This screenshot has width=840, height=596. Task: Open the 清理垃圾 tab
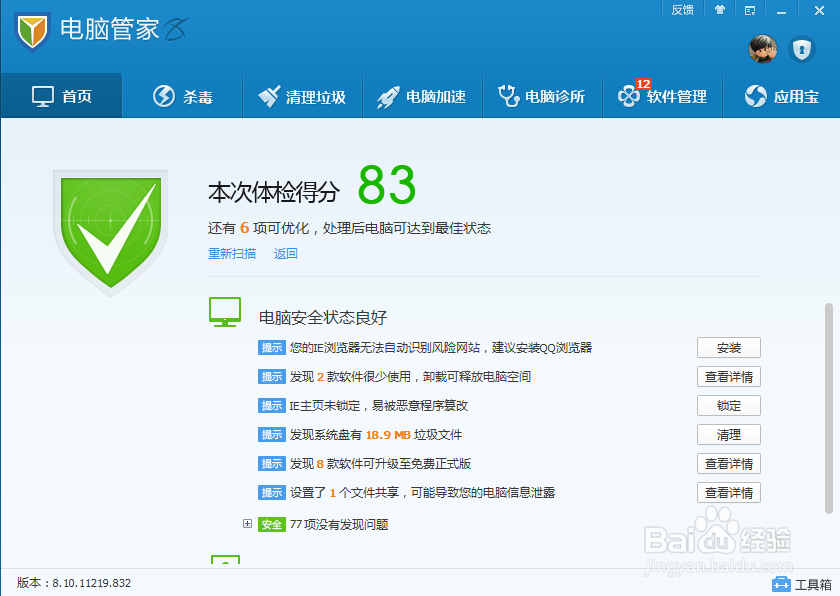point(302,96)
